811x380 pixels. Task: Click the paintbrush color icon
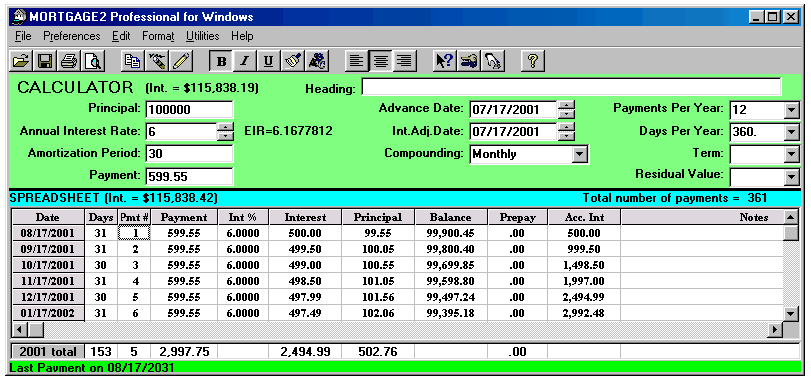click(x=293, y=62)
